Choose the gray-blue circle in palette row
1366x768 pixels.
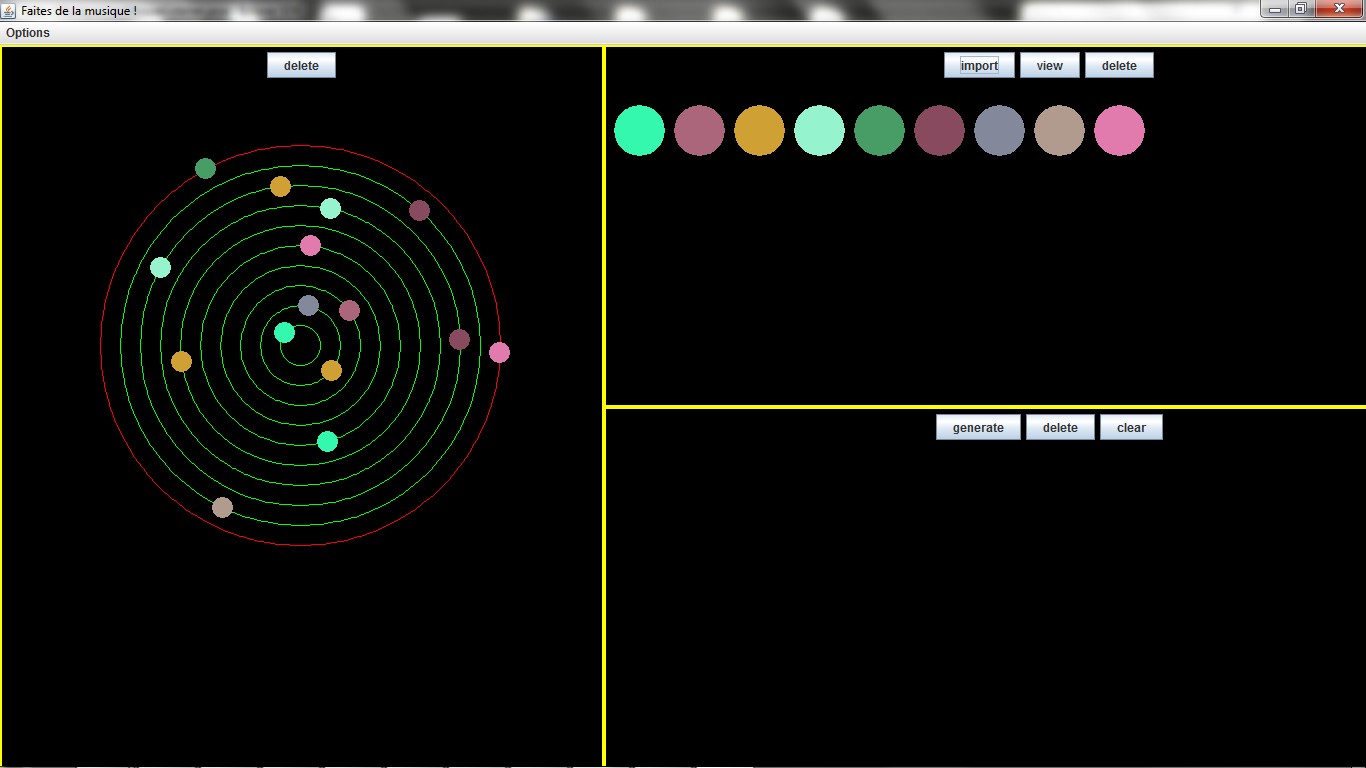pos(999,131)
